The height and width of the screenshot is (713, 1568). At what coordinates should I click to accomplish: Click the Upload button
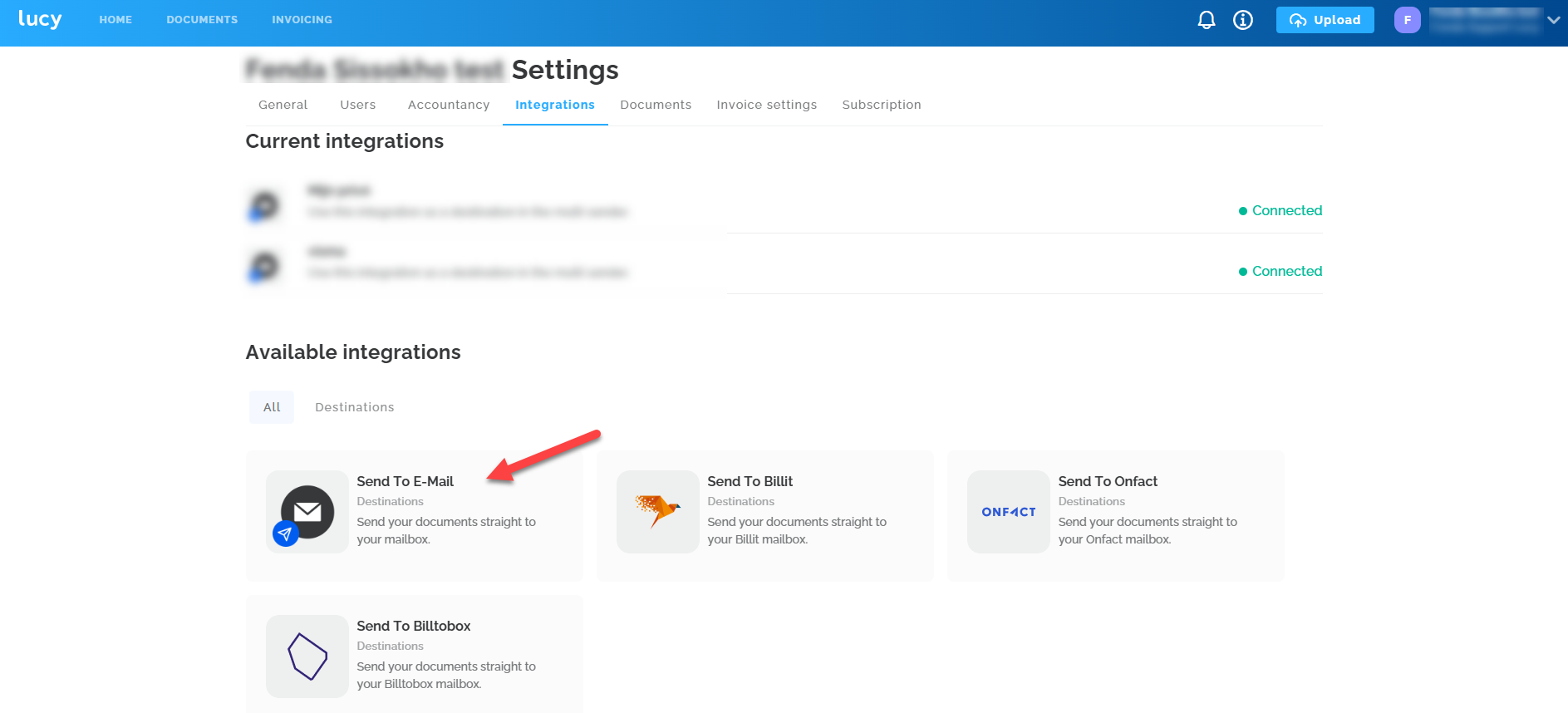(1325, 20)
